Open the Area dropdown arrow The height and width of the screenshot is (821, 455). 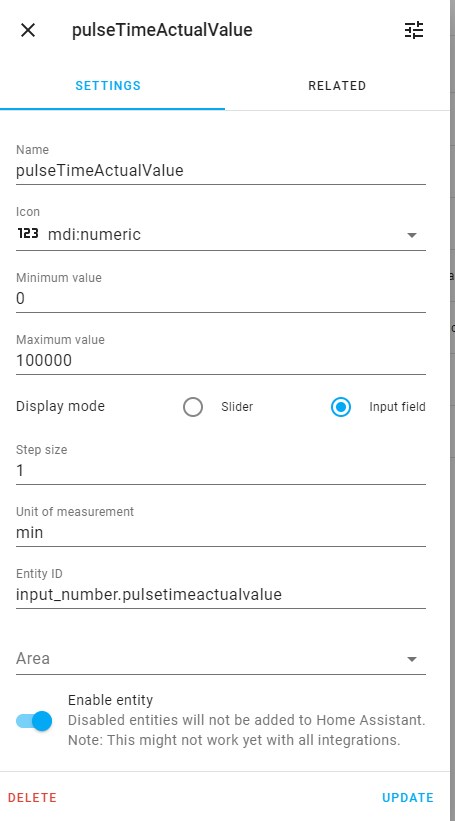412,659
